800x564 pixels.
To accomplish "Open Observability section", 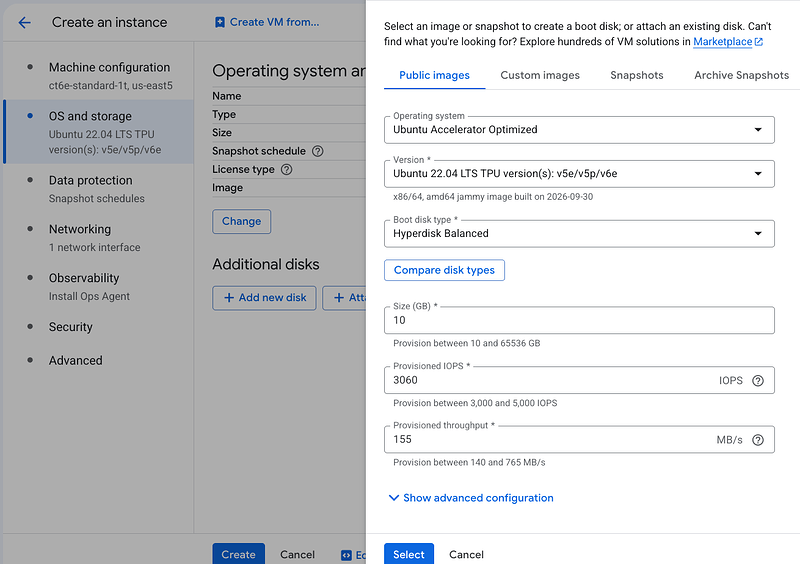I will coord(99,287).
